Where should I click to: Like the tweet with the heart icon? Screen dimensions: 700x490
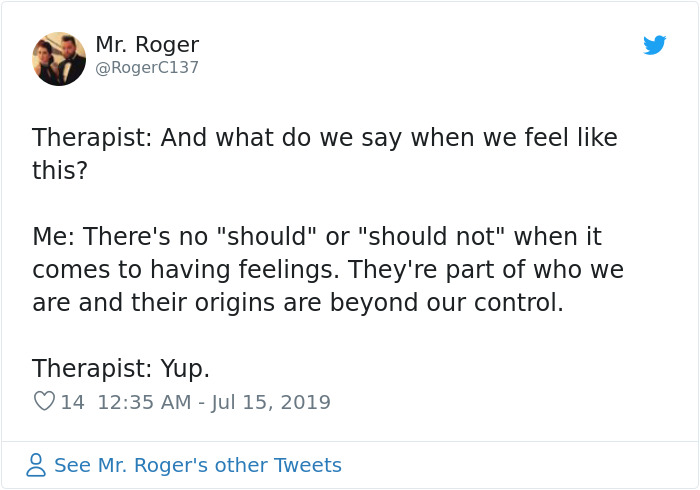tap(44, 402)
